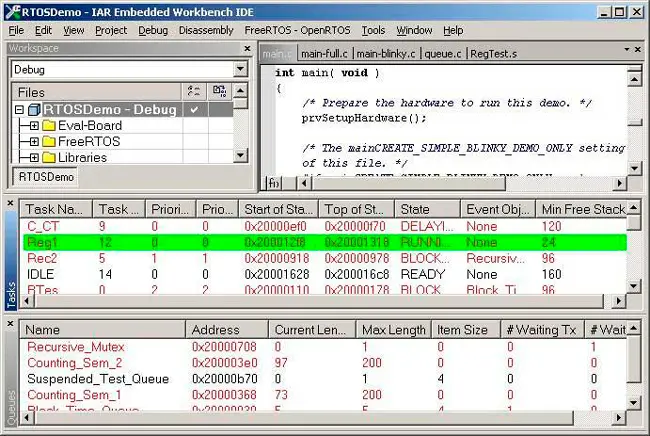Switch to the main-blinky.c editor tab
Image resolution: width=650 pixels, height=436 pixels.
[x=387, y=52]
